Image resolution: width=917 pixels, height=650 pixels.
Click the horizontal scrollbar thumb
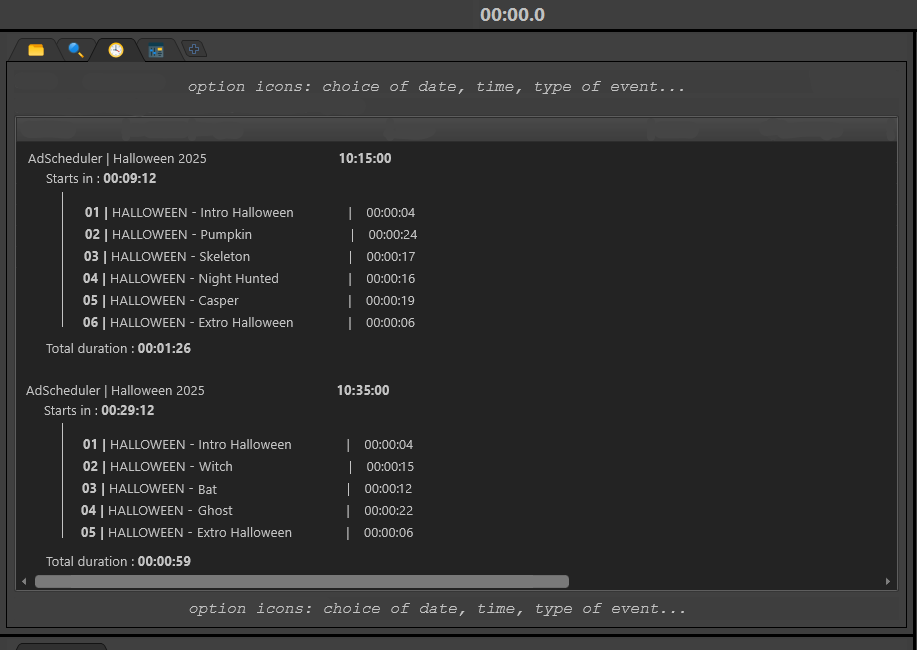[301, 581]
